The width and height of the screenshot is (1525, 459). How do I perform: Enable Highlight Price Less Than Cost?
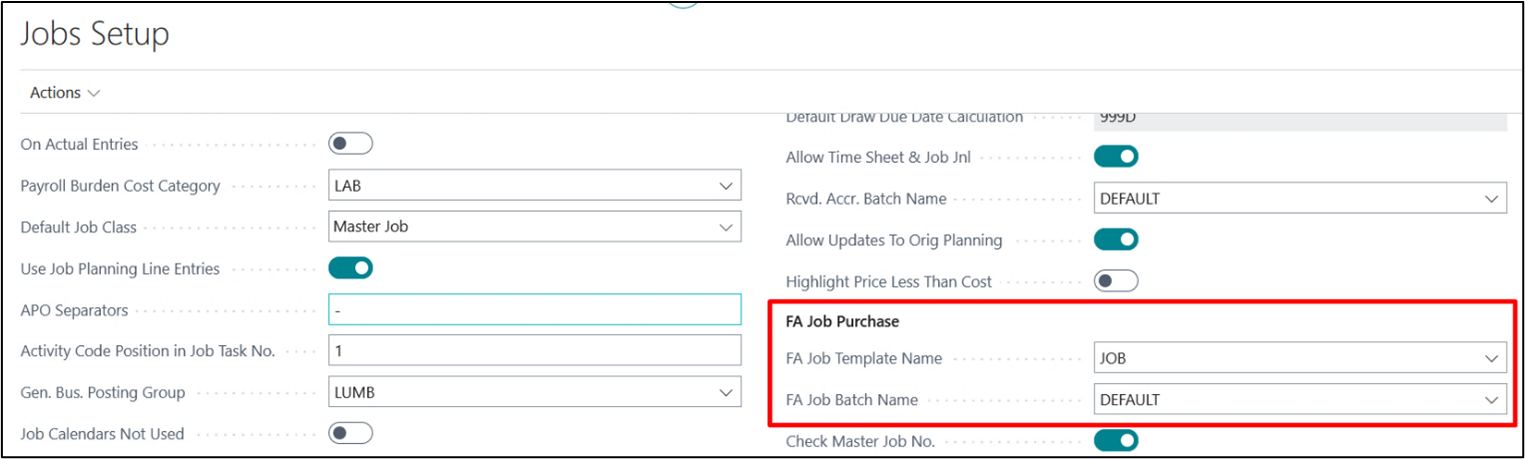coord(1116,281)
